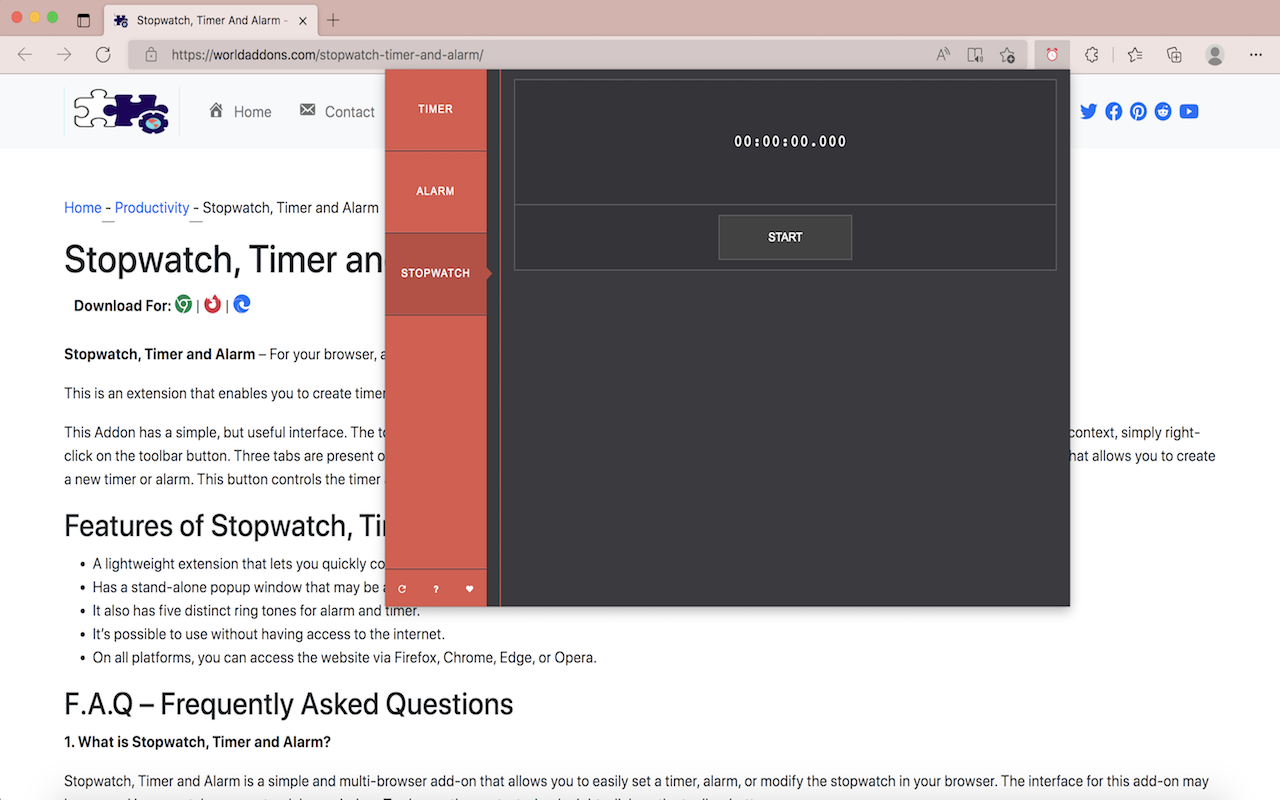Open the alarm clock extension toolbar icon

click(x=1052, y=55)
